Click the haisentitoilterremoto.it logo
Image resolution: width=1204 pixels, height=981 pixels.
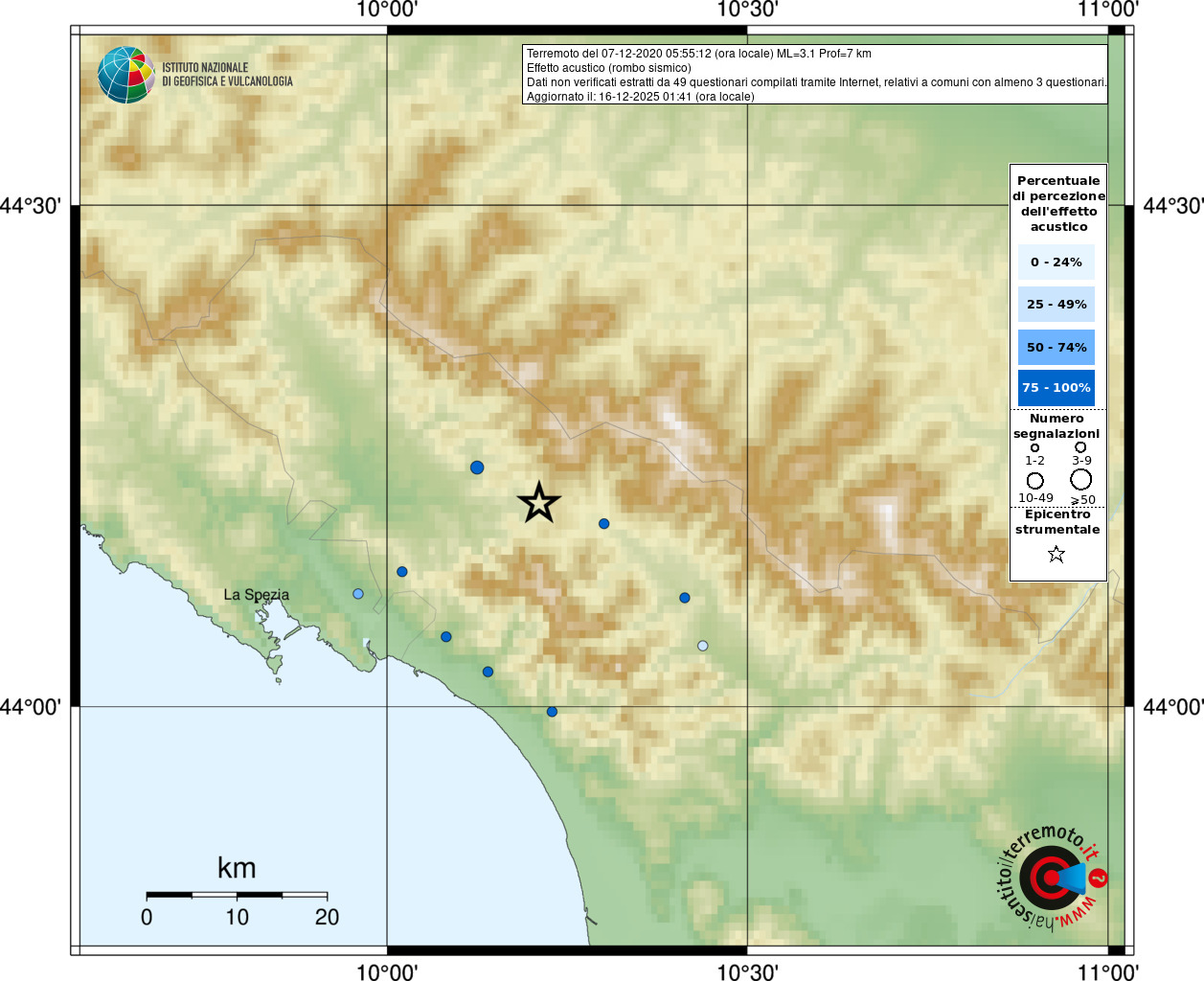1052,878
